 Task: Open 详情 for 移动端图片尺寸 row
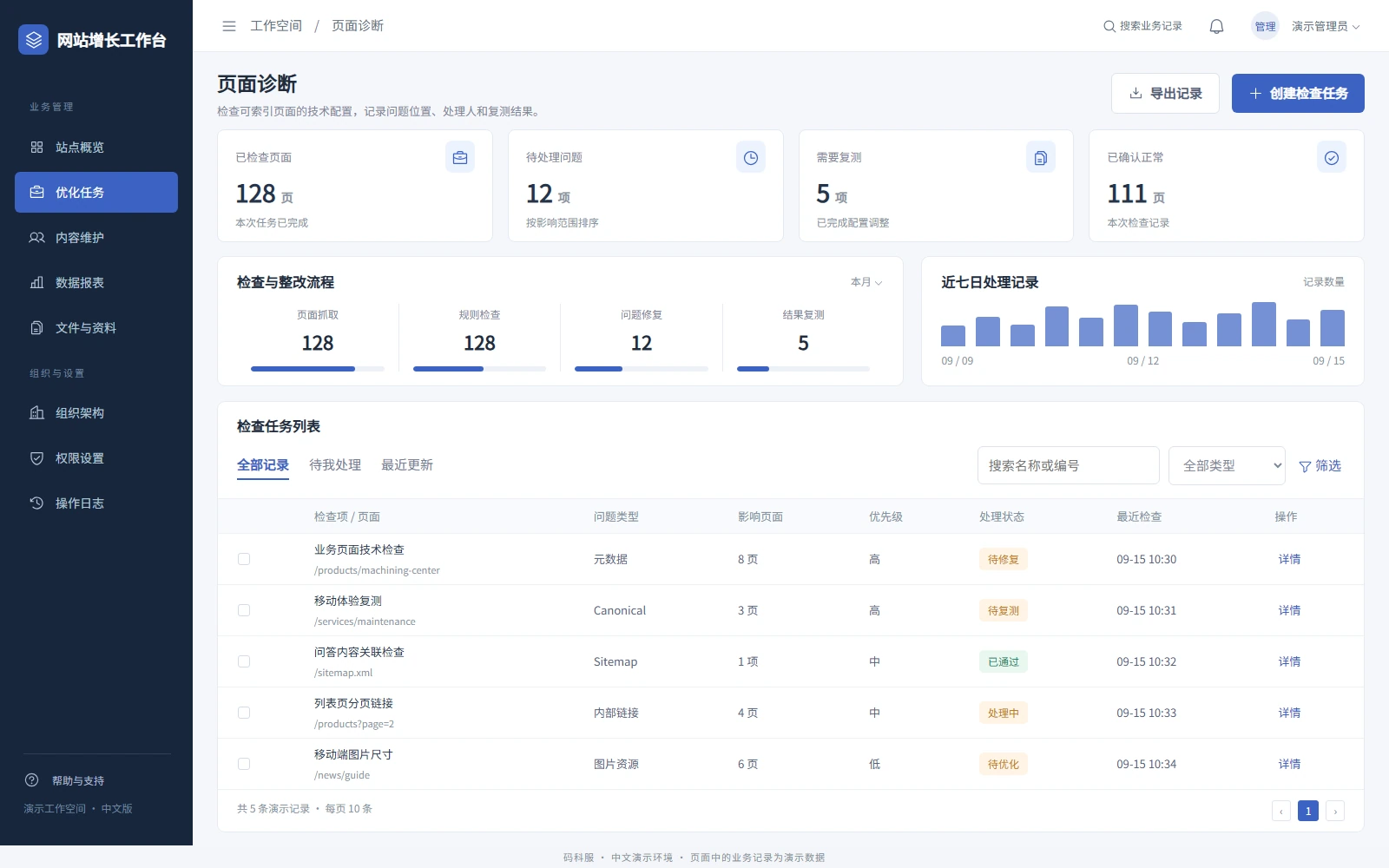(x=1289, y=764)
